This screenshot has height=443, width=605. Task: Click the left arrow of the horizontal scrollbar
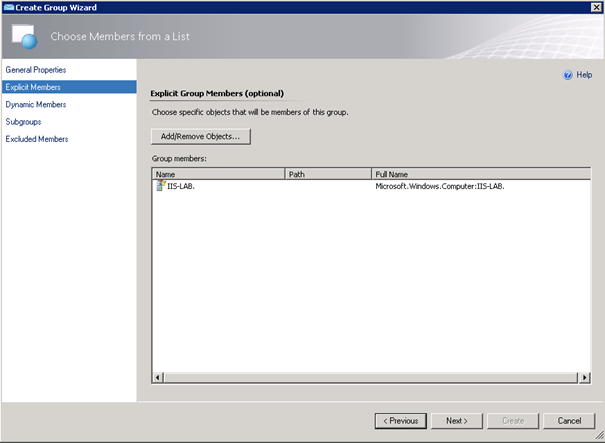(157, 377)
